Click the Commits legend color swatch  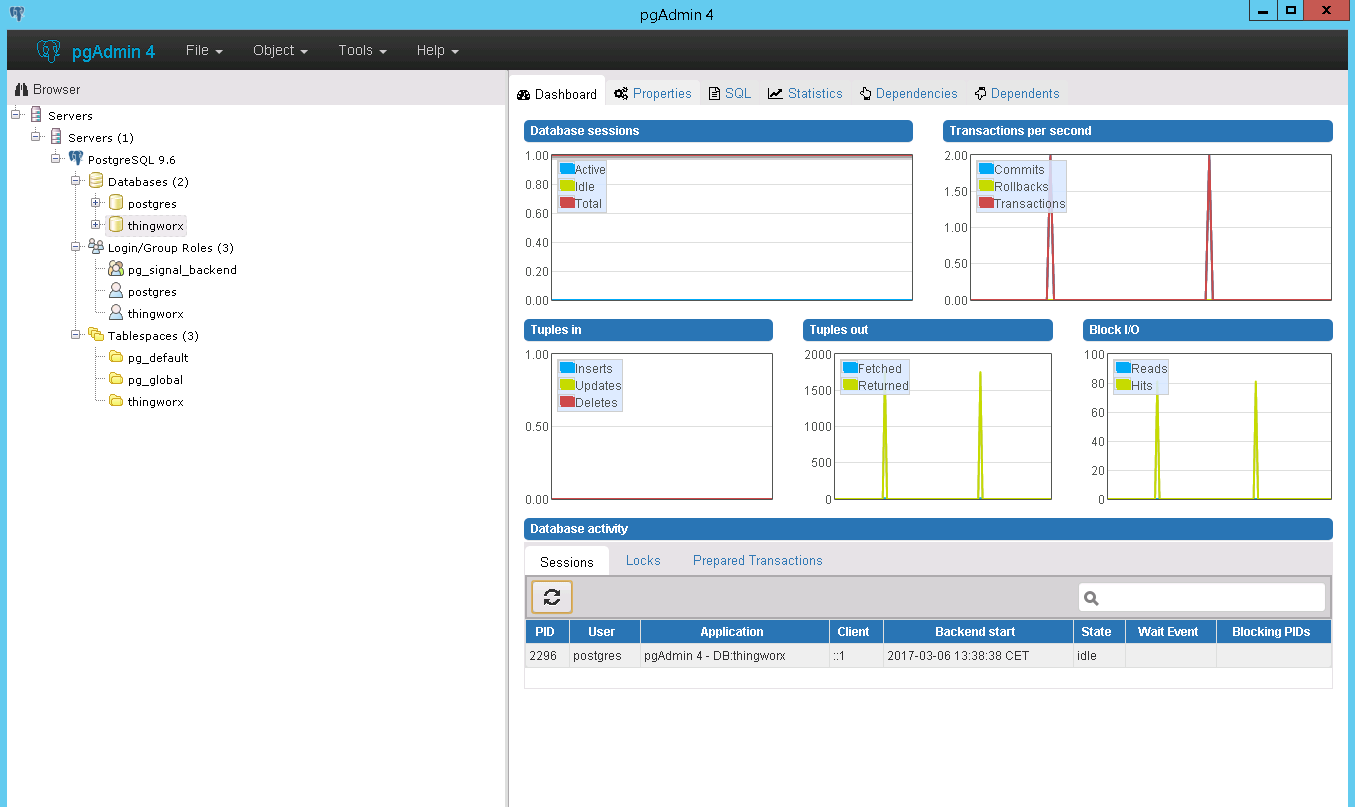click(x=986, y=169)
